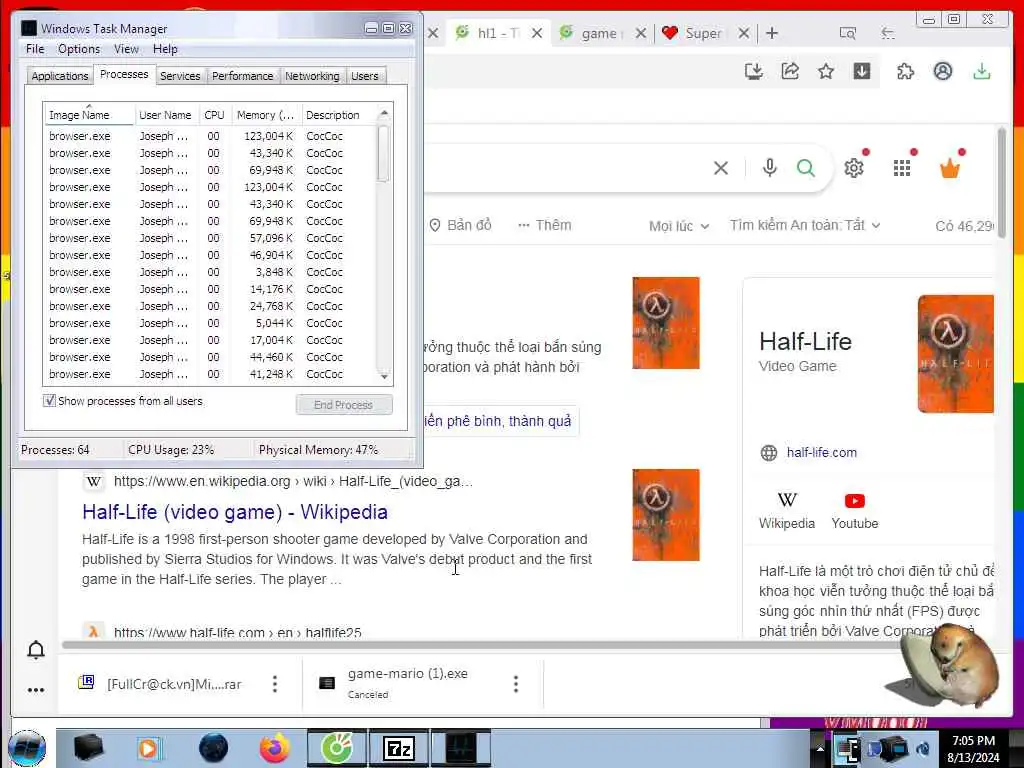The height and width of the screenshot is (768, 1024).
Task: Open a new browser tab with plus
Action: click(x=772, y=33)
